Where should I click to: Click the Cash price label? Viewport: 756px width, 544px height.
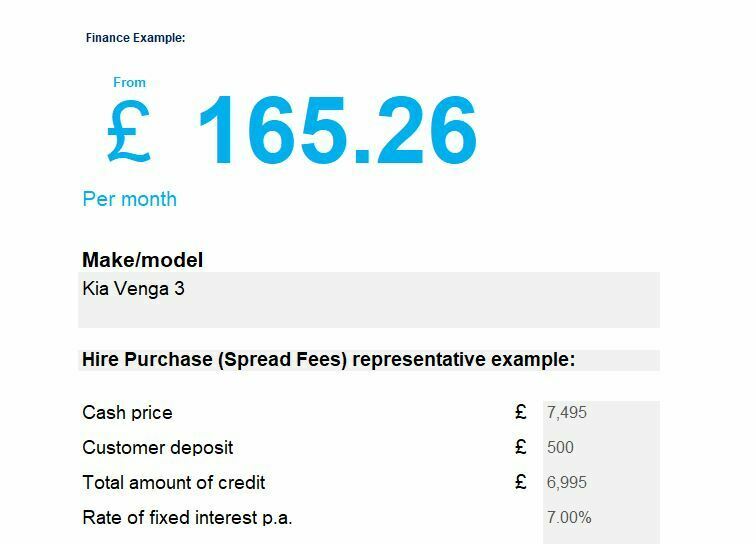click(x=127, y=413)
